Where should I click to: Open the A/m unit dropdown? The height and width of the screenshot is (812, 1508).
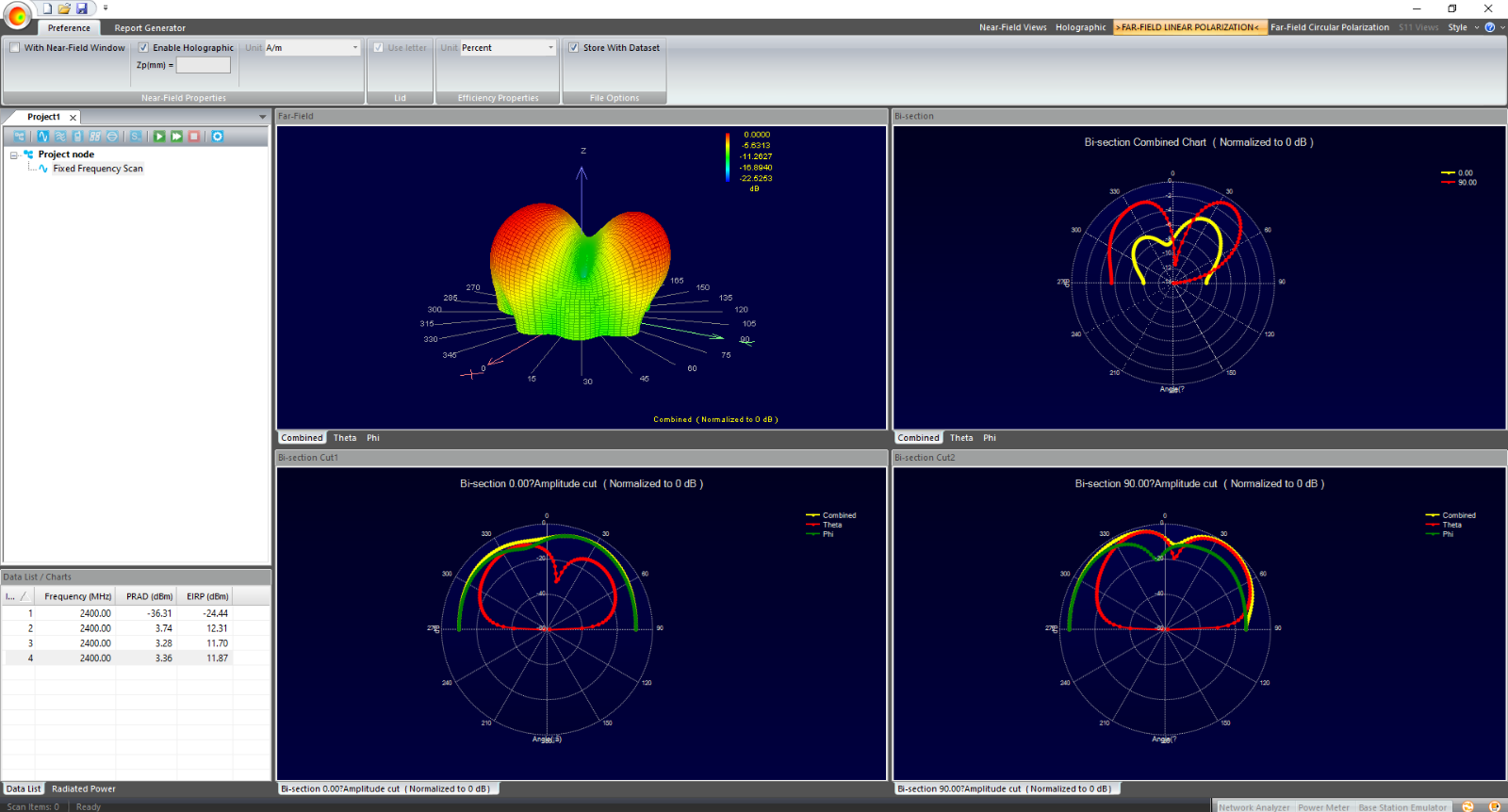coord(354,48)
